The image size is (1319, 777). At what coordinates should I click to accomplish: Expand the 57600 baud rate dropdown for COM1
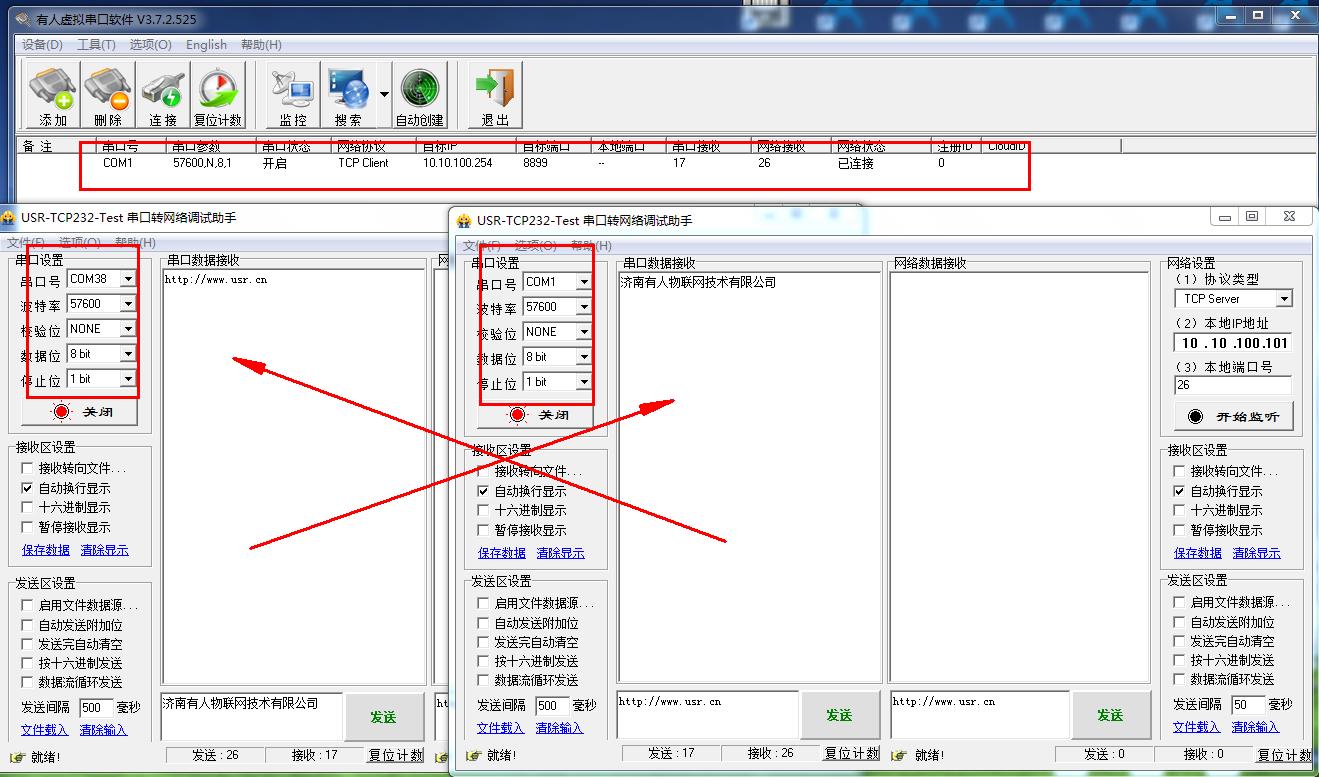click(x=584, y=307)
